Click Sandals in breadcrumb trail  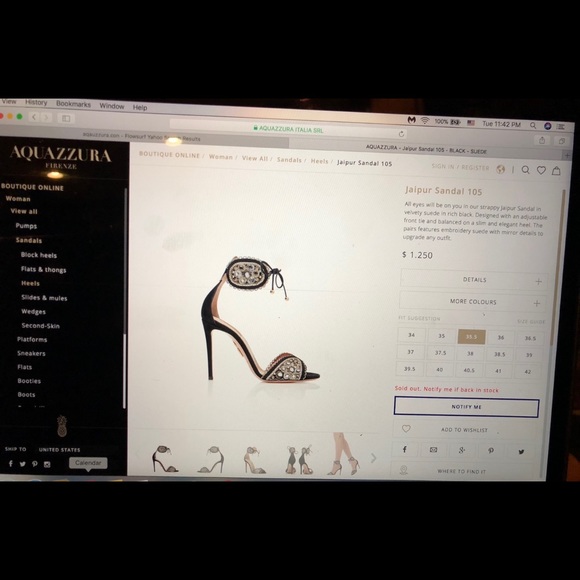[x=289, y=160]
